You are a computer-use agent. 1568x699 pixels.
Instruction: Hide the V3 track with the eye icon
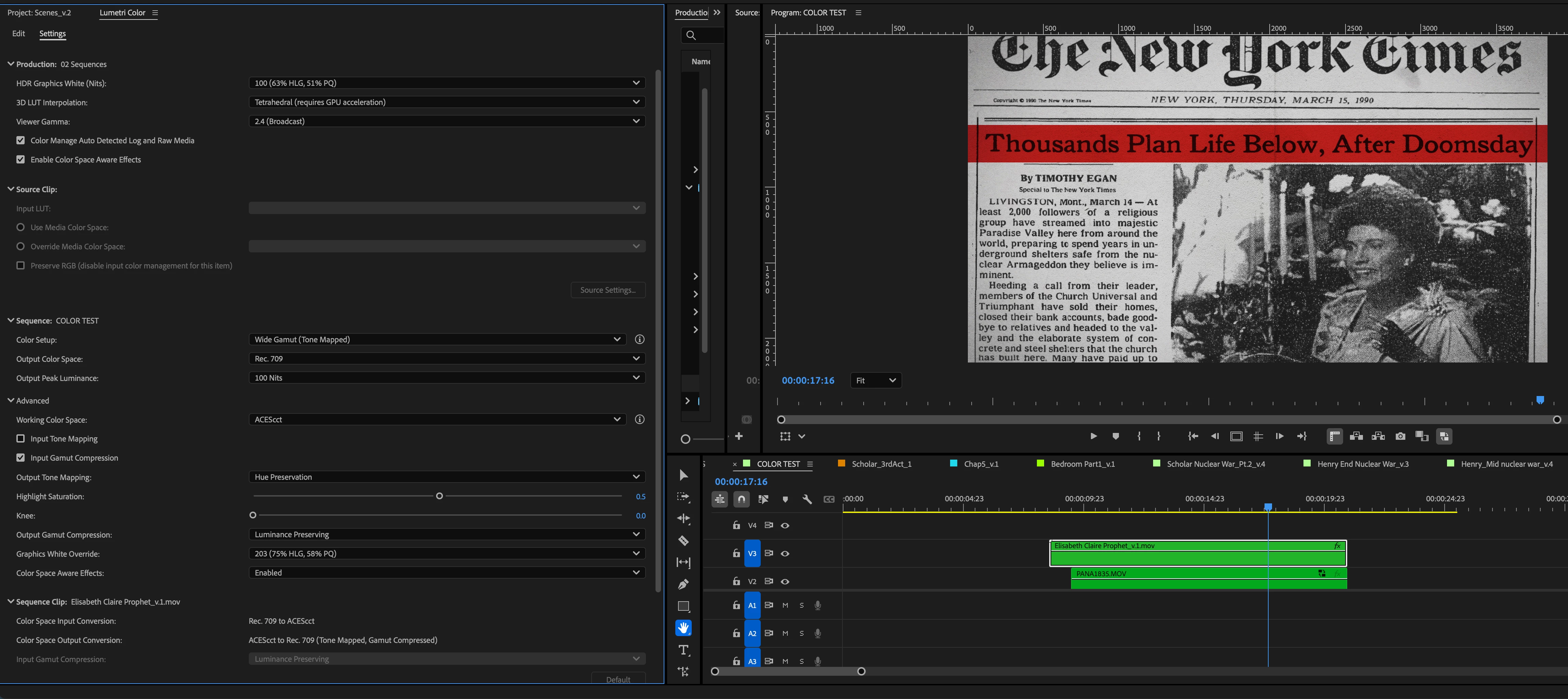pyautogui.click(x=785, y=553)
